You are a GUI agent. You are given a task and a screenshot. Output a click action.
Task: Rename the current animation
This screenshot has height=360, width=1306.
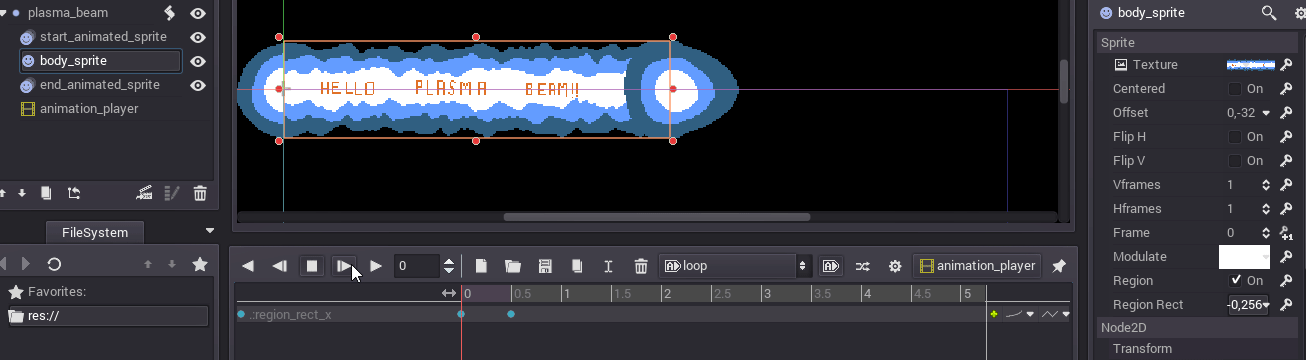(x=608, y=266)
